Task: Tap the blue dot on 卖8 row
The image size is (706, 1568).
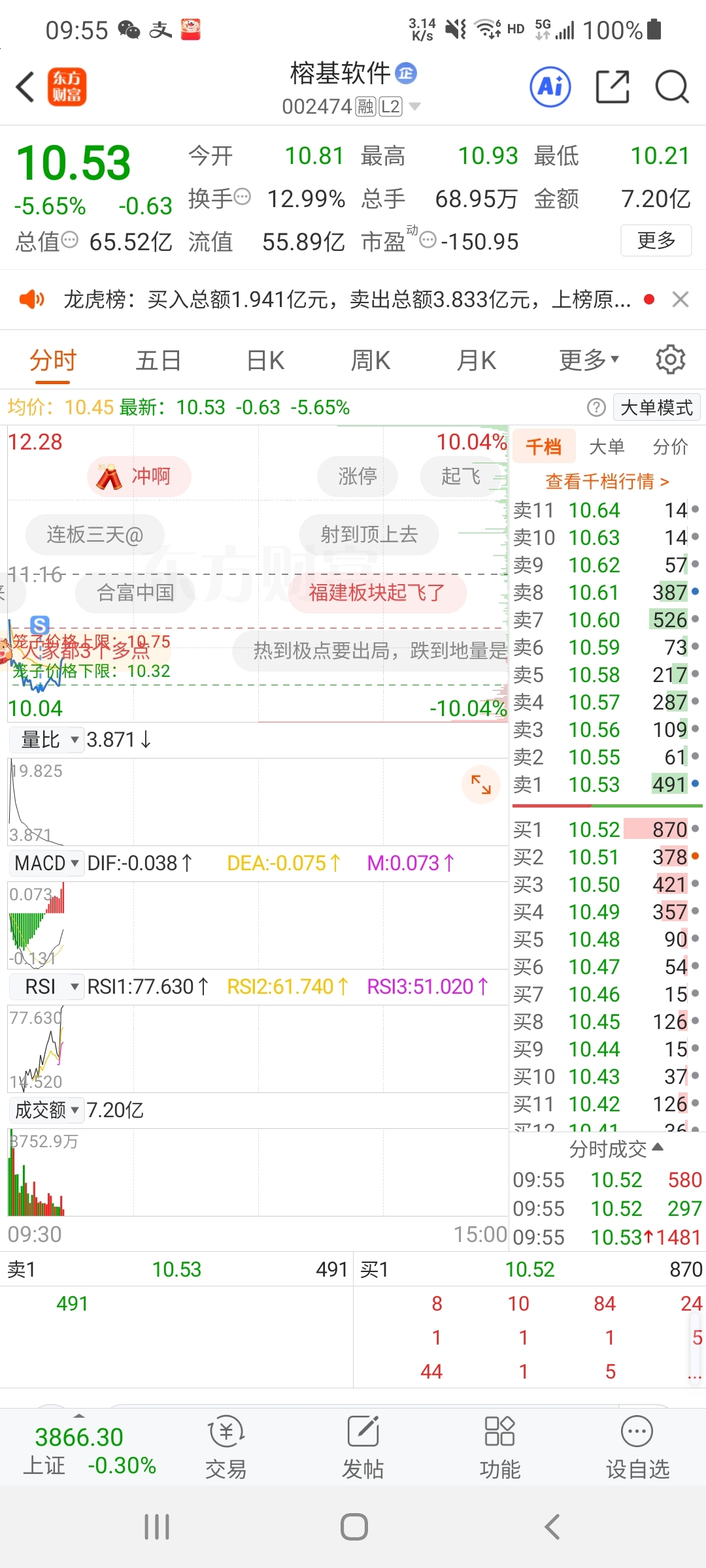Action: 695,591
